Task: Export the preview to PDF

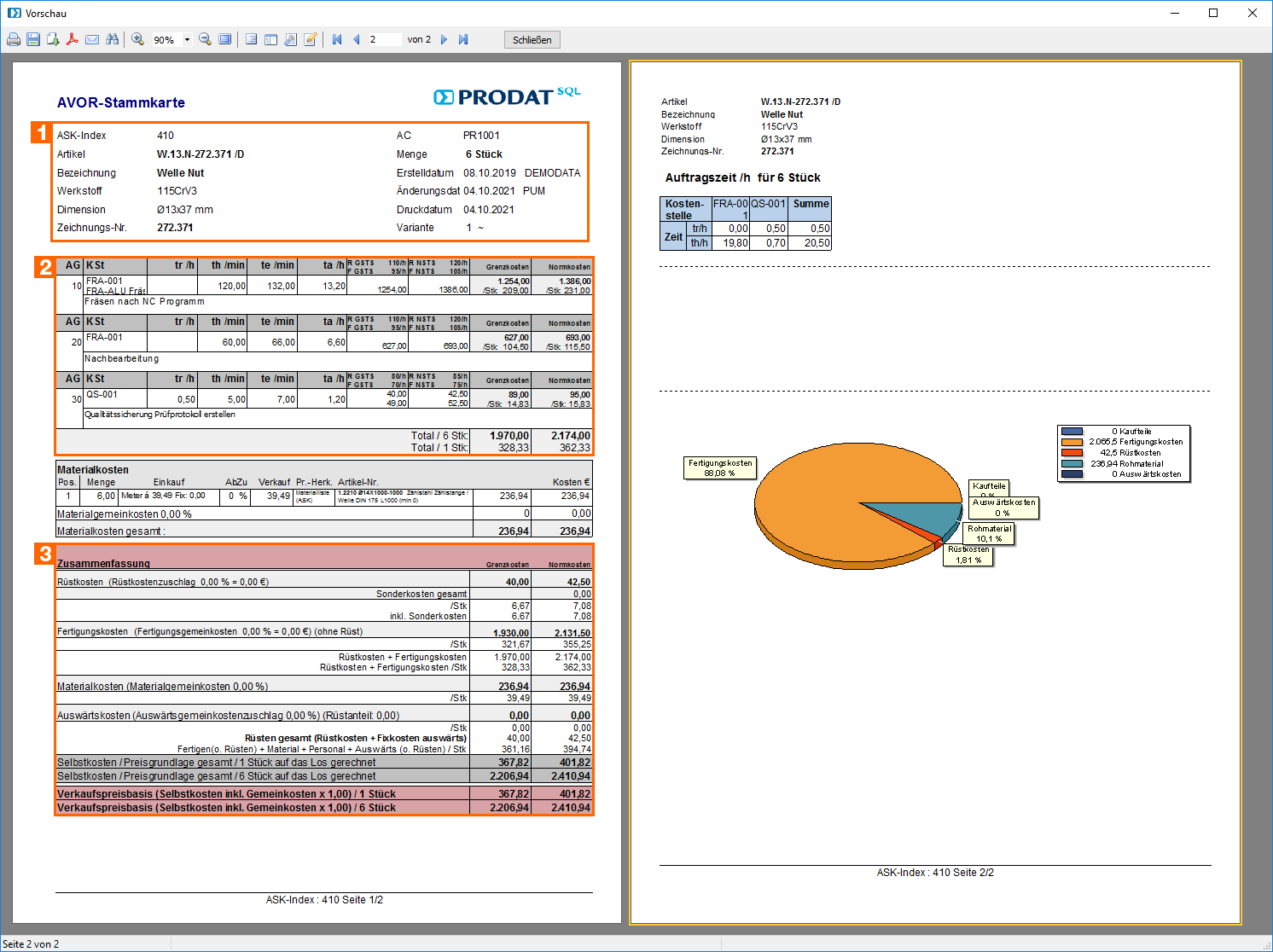Action: tap(73, 39)
